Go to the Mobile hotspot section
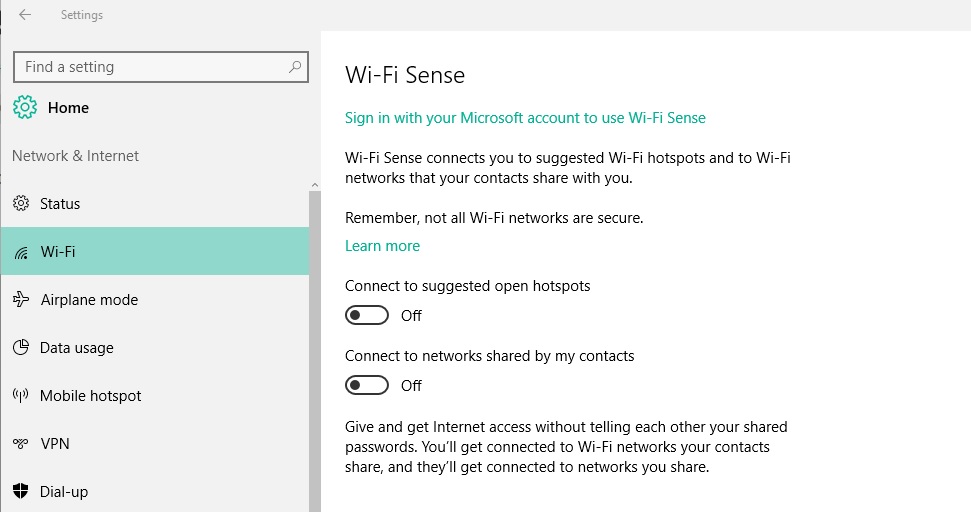The image size is (971, 512). tap(155, 396)
